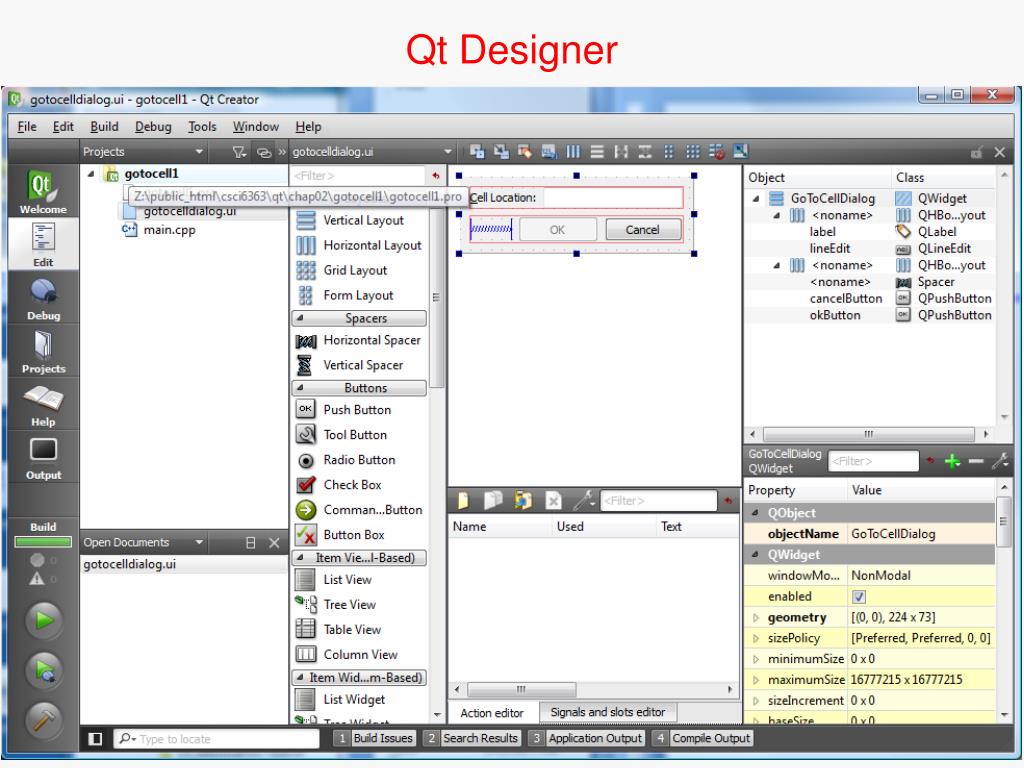Switch to Action editor tab
The image size is (1024, 768).
pyautogui.click(x=492, y=713)
